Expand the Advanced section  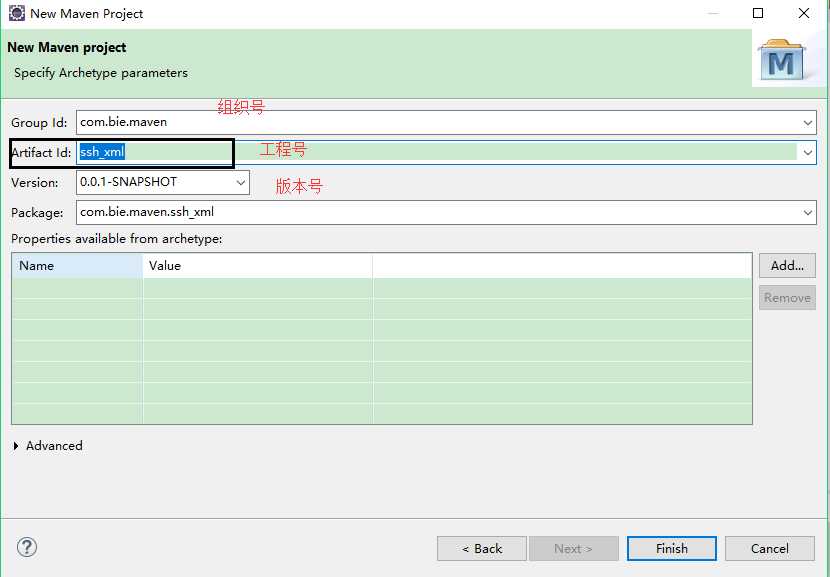16,446
